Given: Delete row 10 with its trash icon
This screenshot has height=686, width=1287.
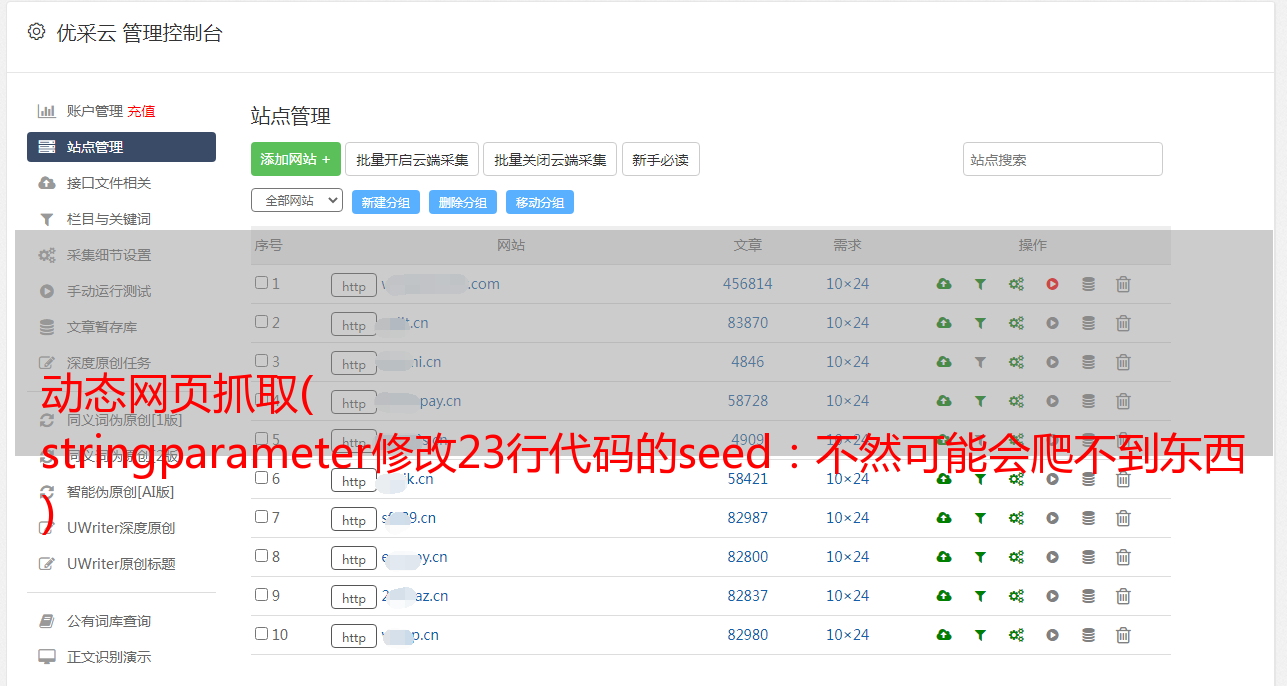Looking at the screenshot, I should 1123,635.
